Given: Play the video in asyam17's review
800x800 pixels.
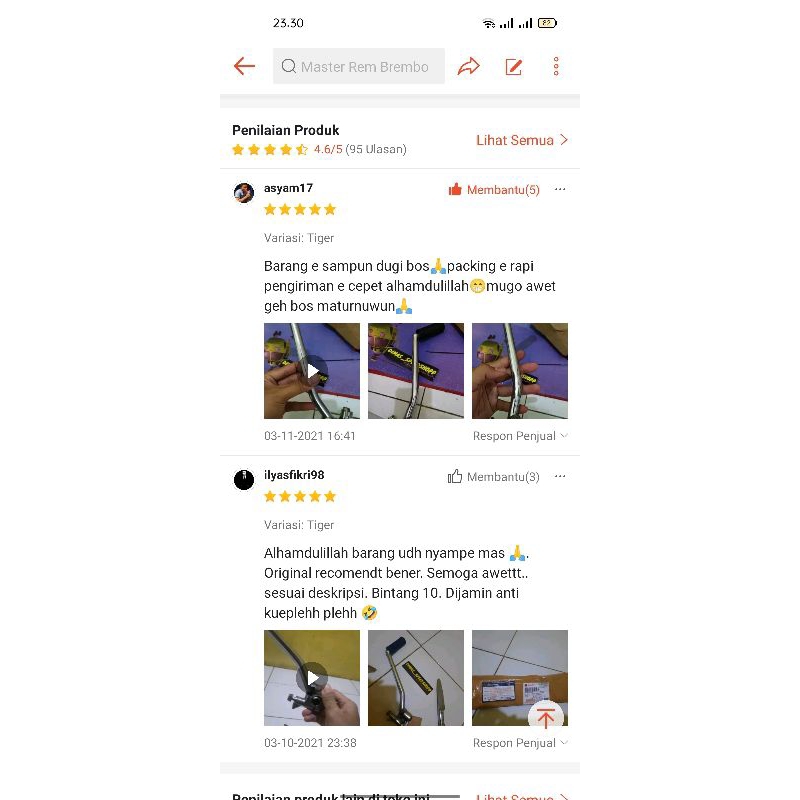Looking at the screenshot, I should [x=312, y=371].
